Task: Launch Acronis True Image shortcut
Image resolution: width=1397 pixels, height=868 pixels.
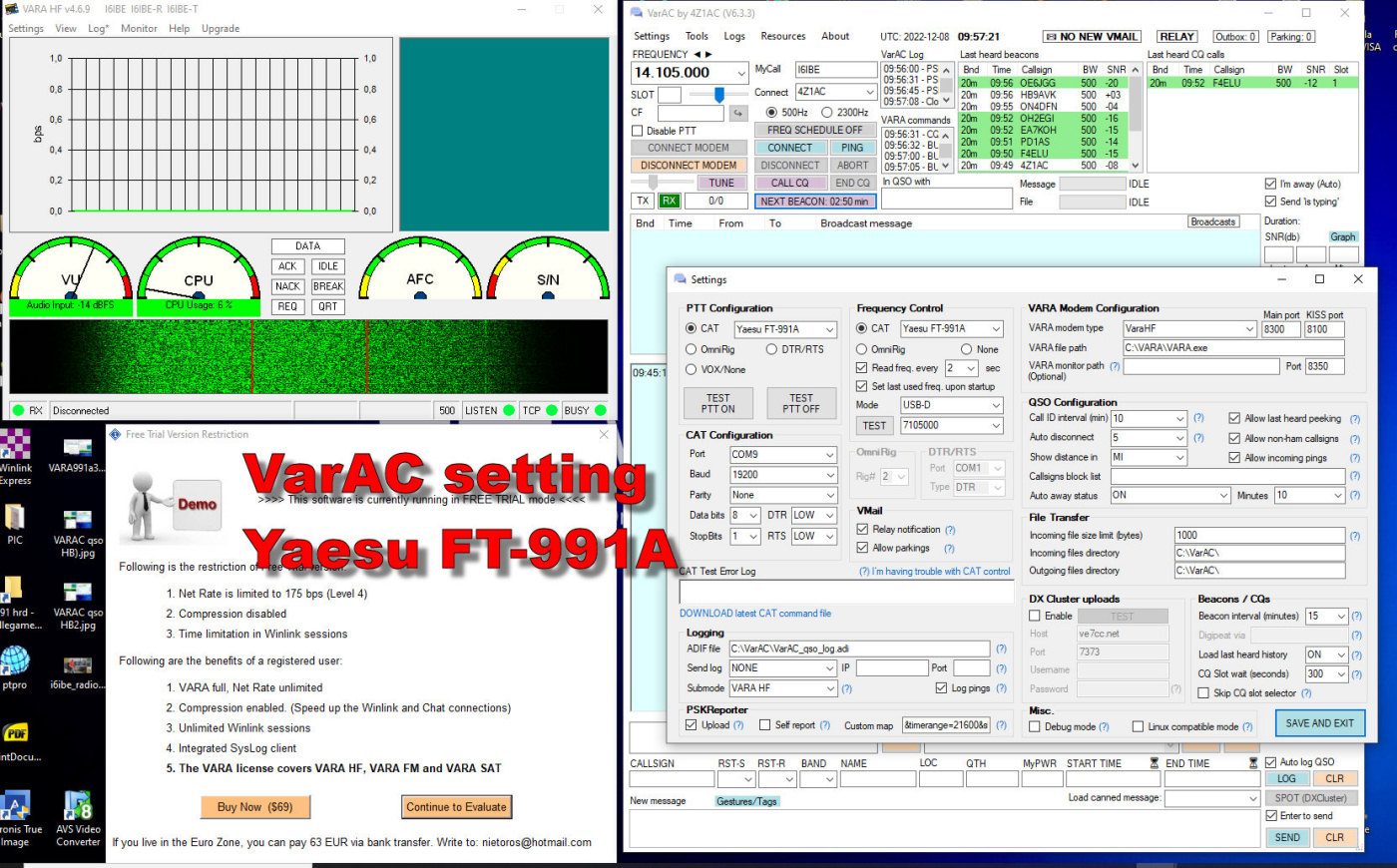Action: pyautogui.click(x=16, y=818)
